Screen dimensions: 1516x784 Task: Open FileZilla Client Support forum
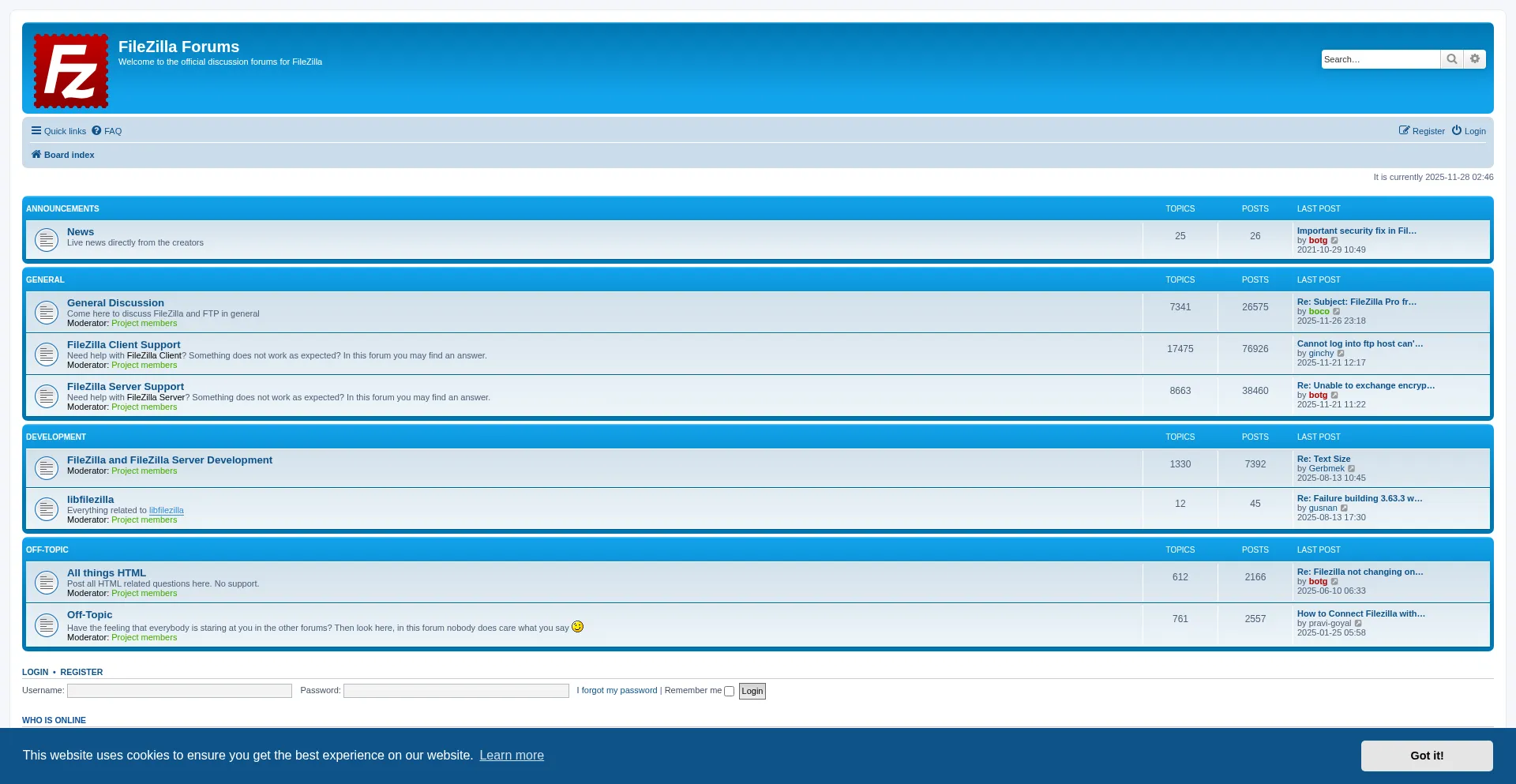124,345
